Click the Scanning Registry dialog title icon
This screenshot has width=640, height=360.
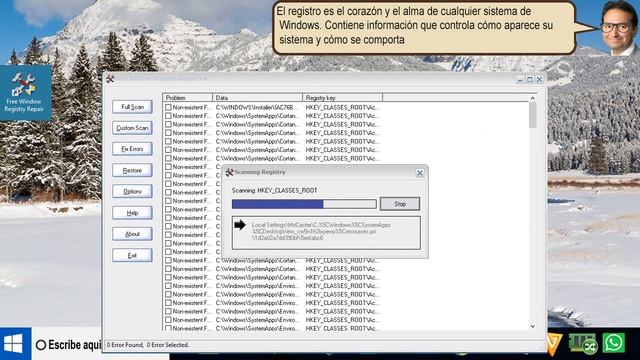229,172
